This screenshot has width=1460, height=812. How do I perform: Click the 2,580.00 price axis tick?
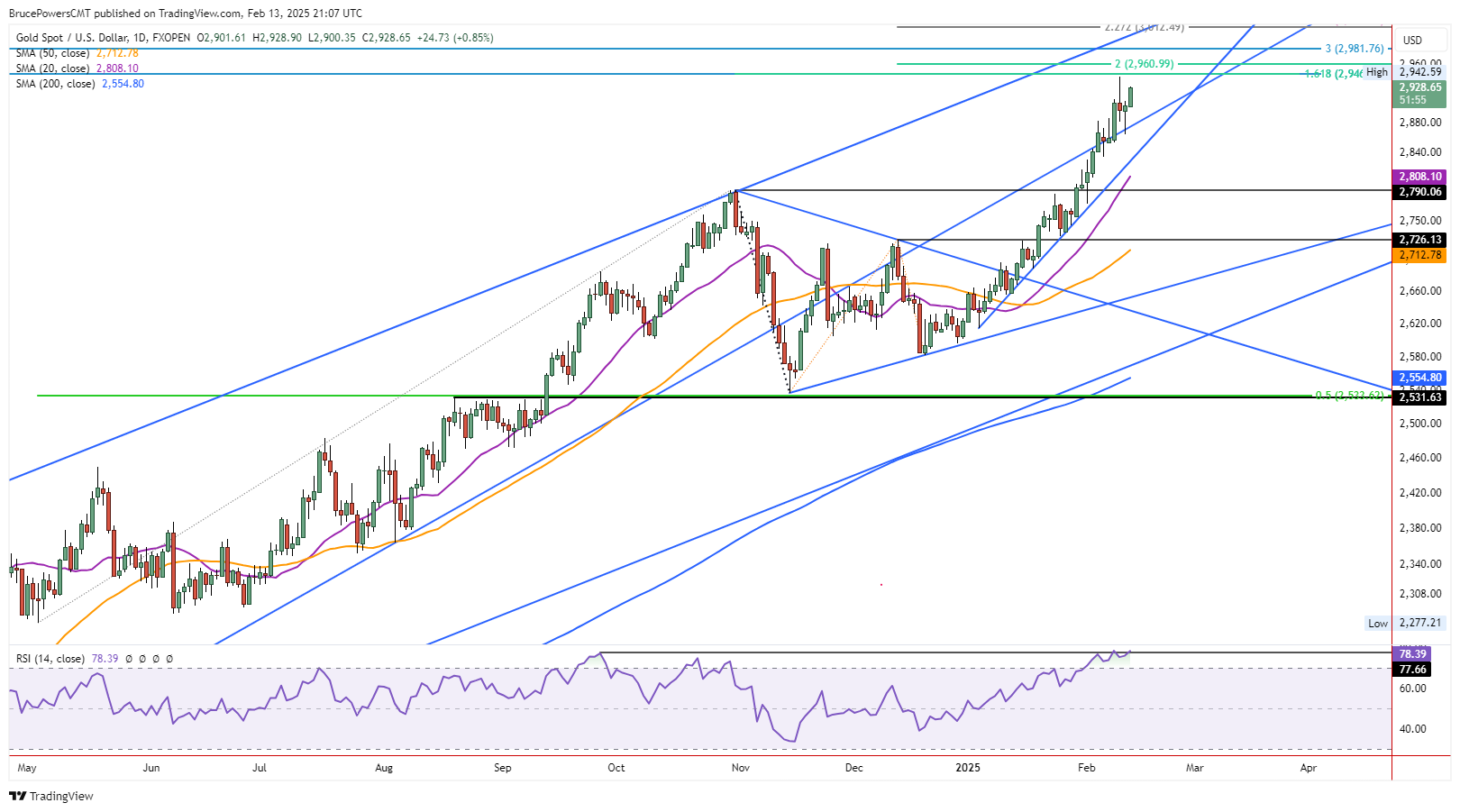point(1420,357)
